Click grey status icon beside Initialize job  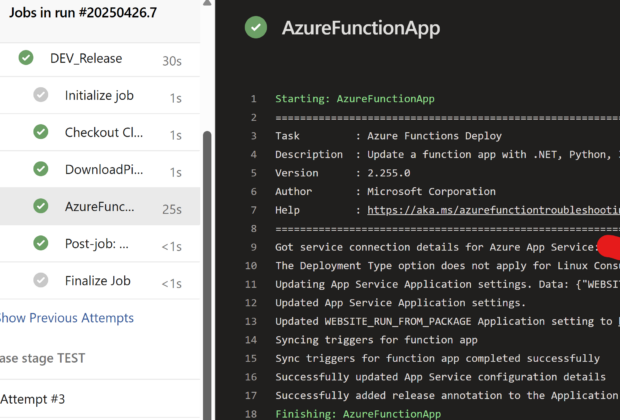[41, 95]
